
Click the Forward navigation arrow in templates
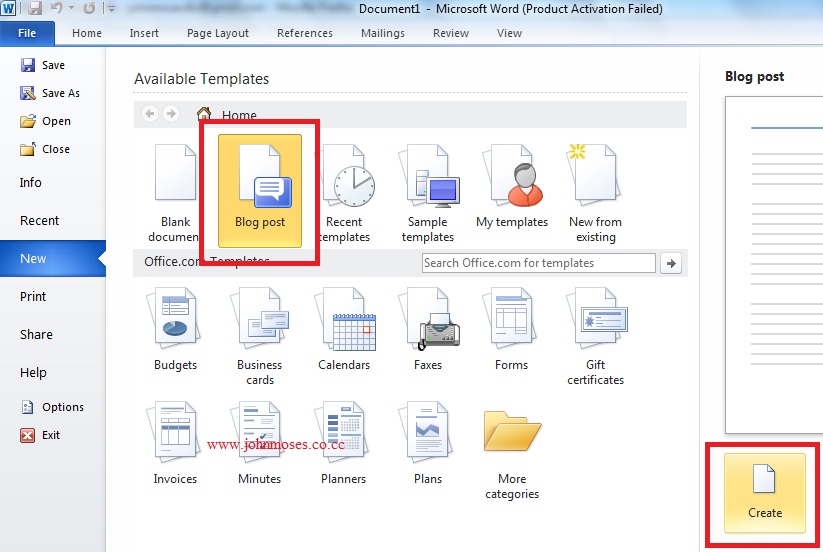point(171,113)
